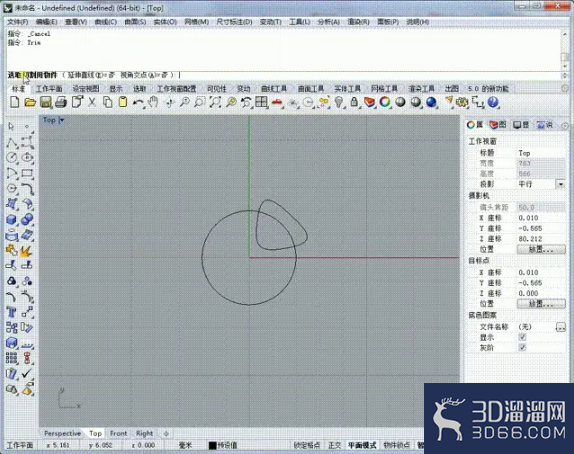Select the Pan hand tool
Image resolution: width=574 pixels, height=454 pixels.
click(x=153, y=102)
